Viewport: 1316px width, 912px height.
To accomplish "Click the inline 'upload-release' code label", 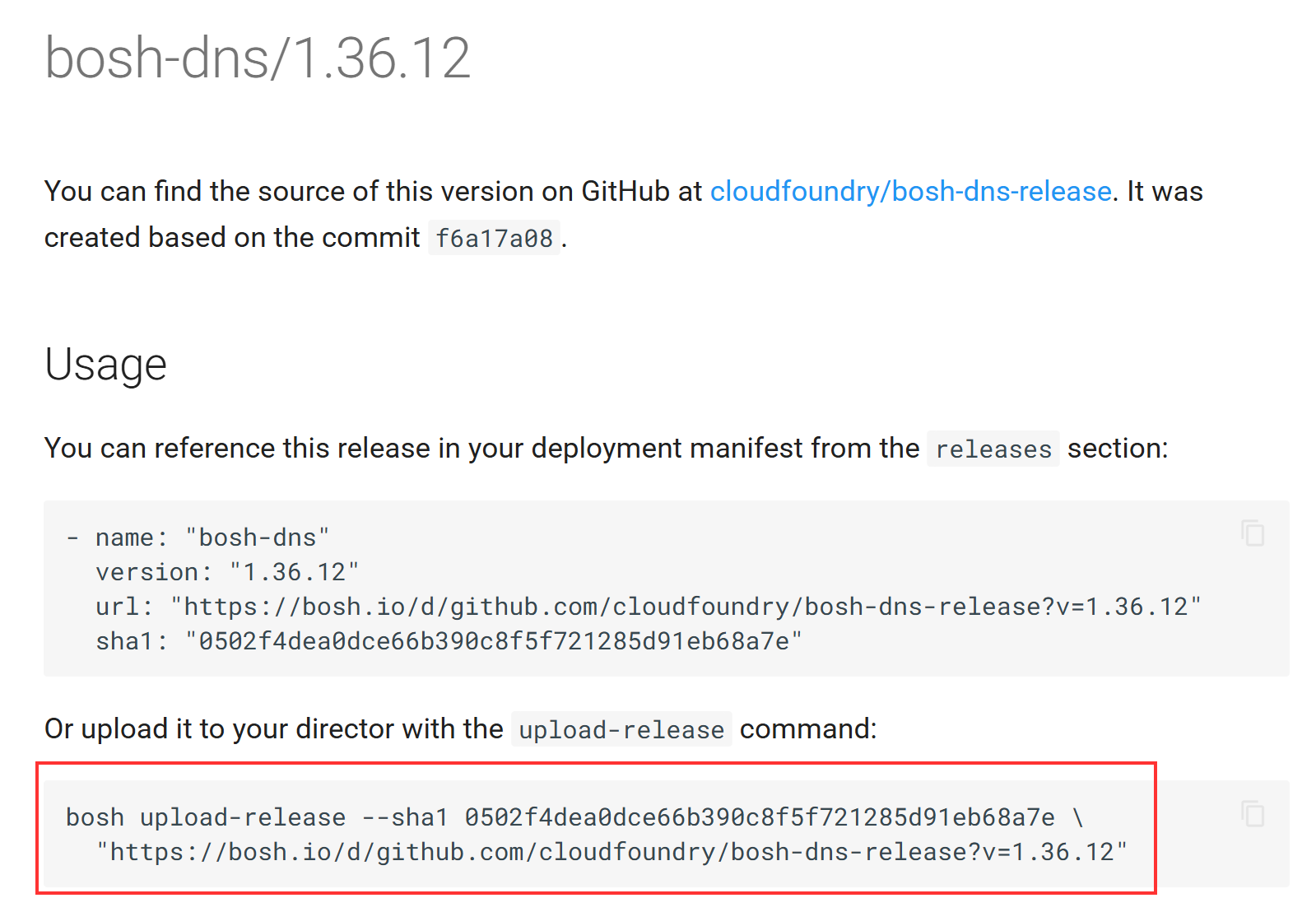I will click(621, 730).
